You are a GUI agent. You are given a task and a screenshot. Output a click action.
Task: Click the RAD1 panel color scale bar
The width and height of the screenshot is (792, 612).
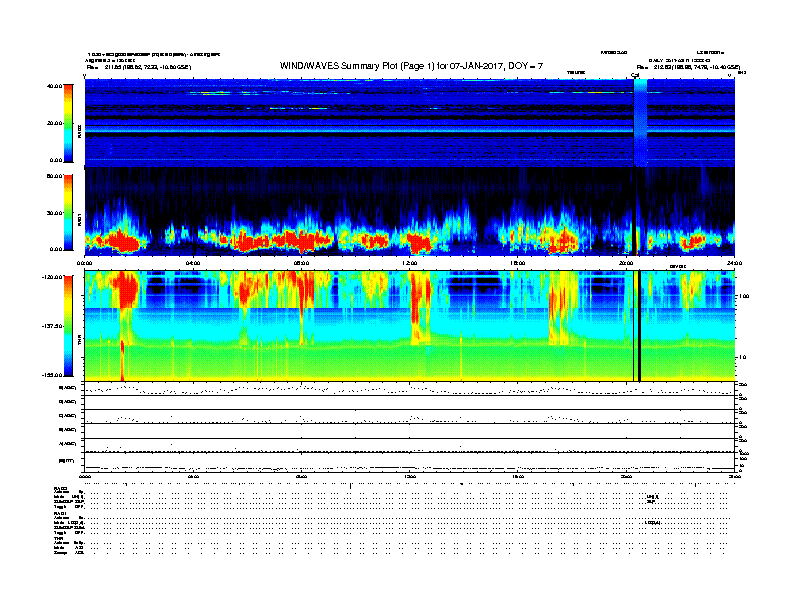coord(69,212)
